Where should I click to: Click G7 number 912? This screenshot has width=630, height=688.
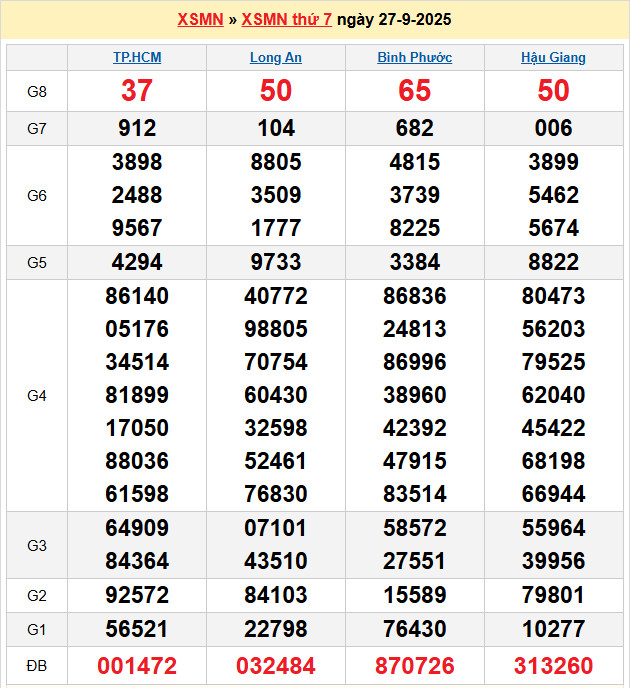(x=137, y=128)
